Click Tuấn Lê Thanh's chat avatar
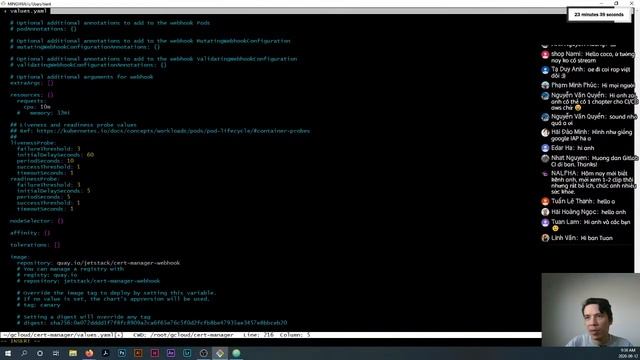The image size is (640, 360). coord(545,202)
